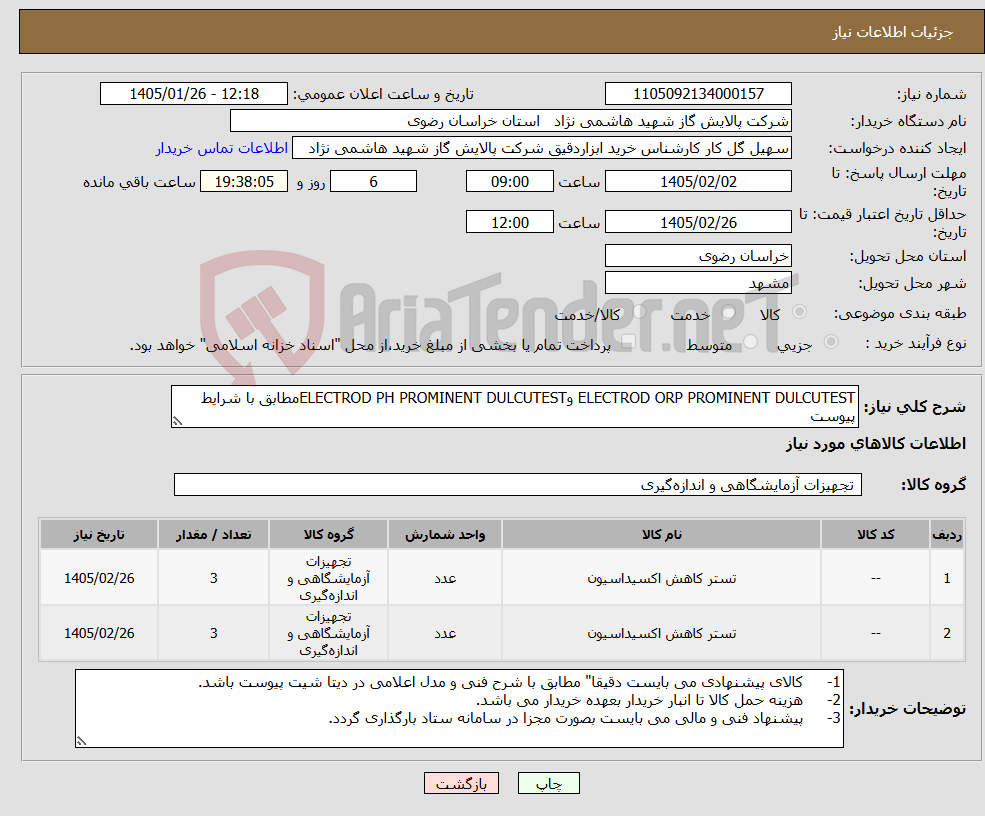Screen dimensions: 985x816
Task: Select the کالا/خدمت radio button
Action: coord(639,312)
